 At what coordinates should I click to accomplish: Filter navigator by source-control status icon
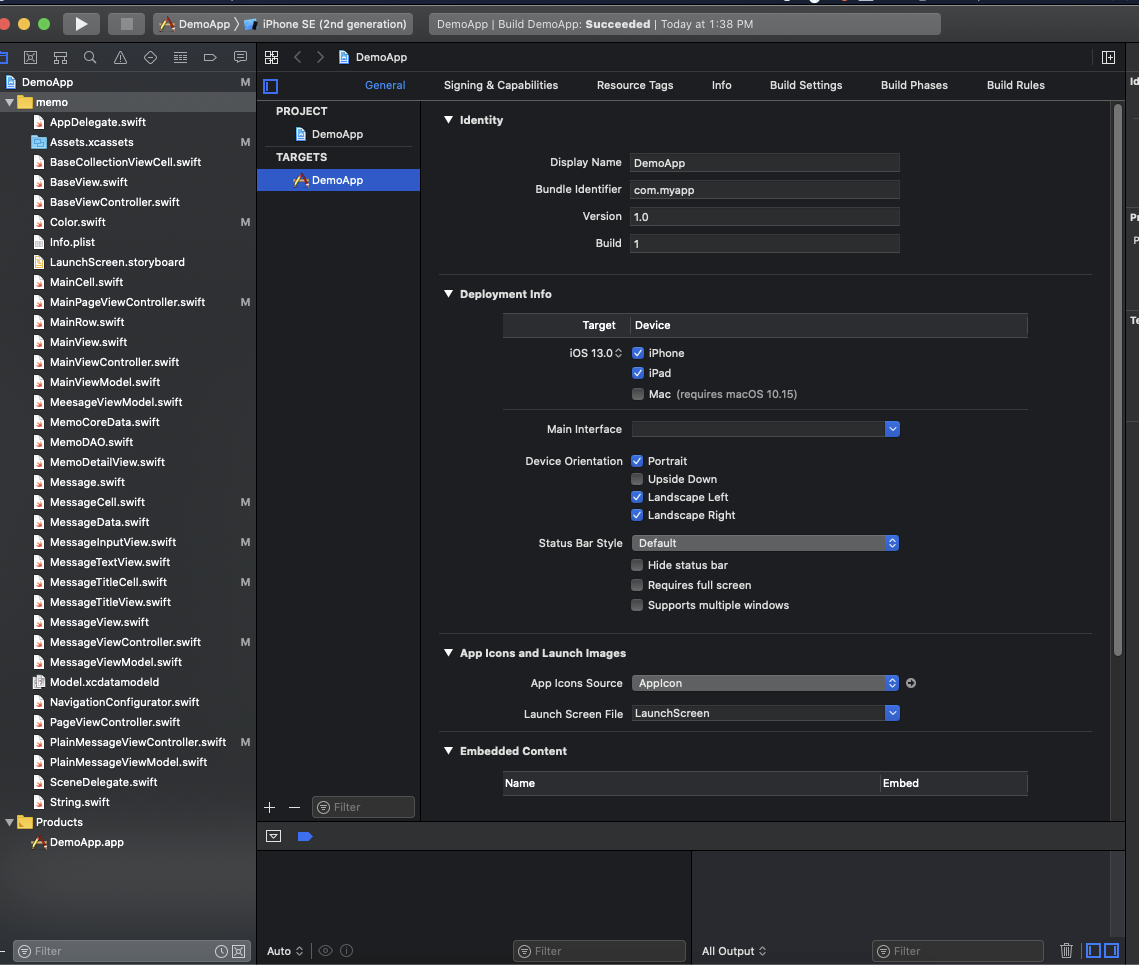point(238,951)
